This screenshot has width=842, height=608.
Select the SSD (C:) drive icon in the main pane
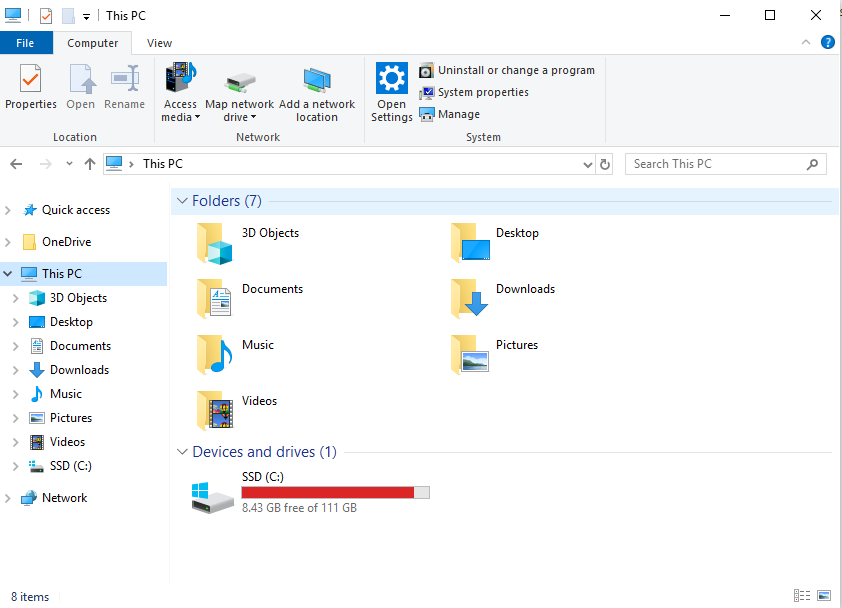click(213, 498)
